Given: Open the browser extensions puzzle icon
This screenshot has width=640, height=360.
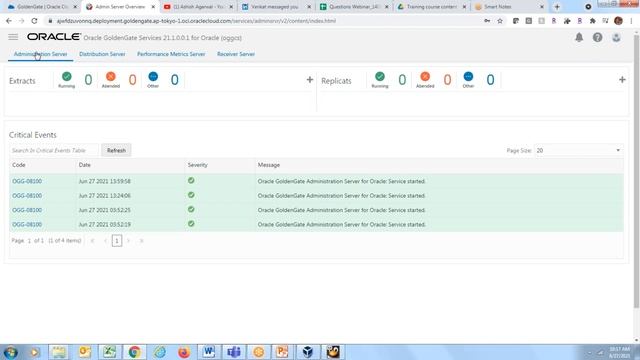Looking at the screenshot, I should (593, 21).
